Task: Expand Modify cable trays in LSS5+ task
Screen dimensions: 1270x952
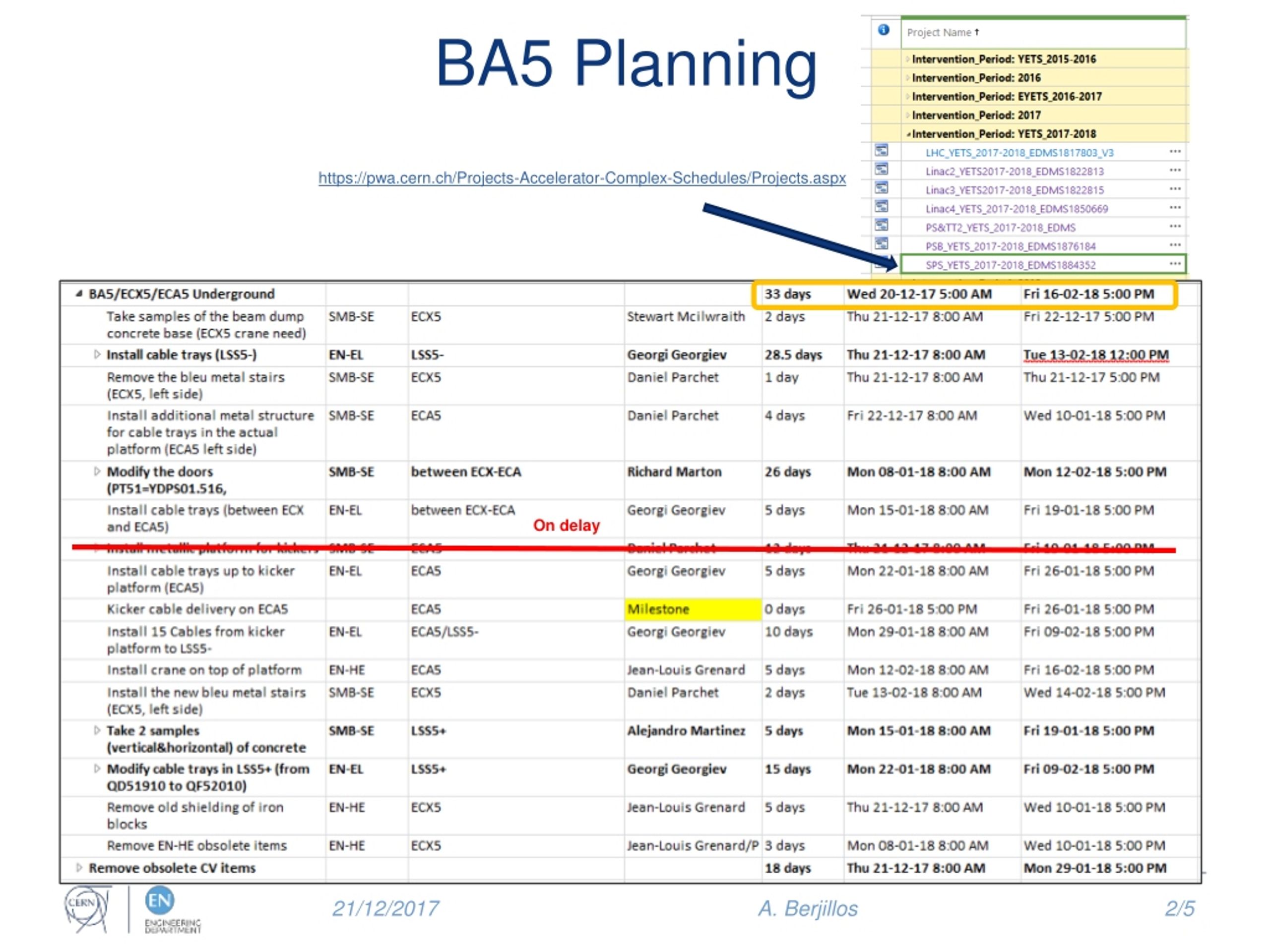Action: (97, 769)
